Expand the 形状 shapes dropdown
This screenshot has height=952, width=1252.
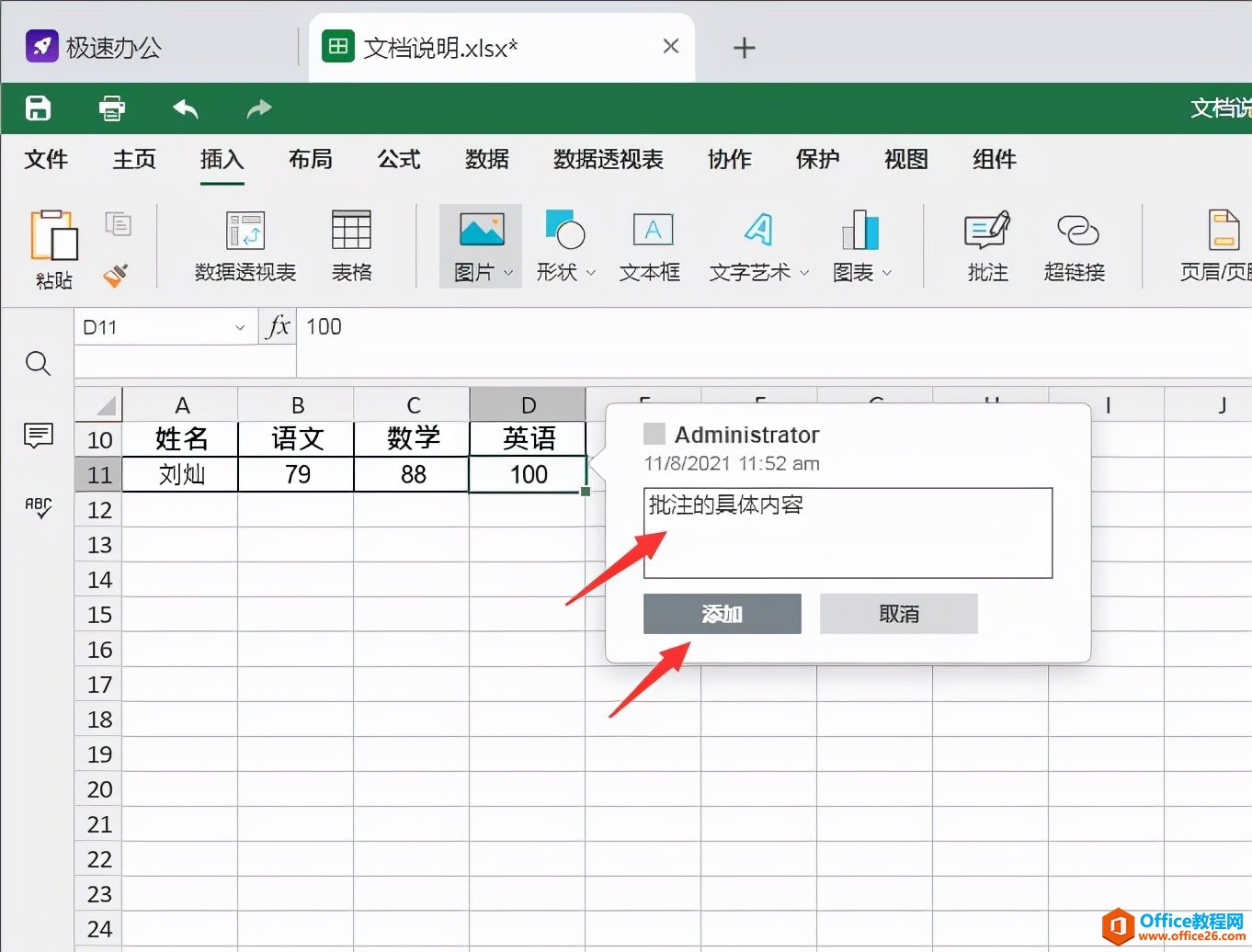tap(592, 273)
